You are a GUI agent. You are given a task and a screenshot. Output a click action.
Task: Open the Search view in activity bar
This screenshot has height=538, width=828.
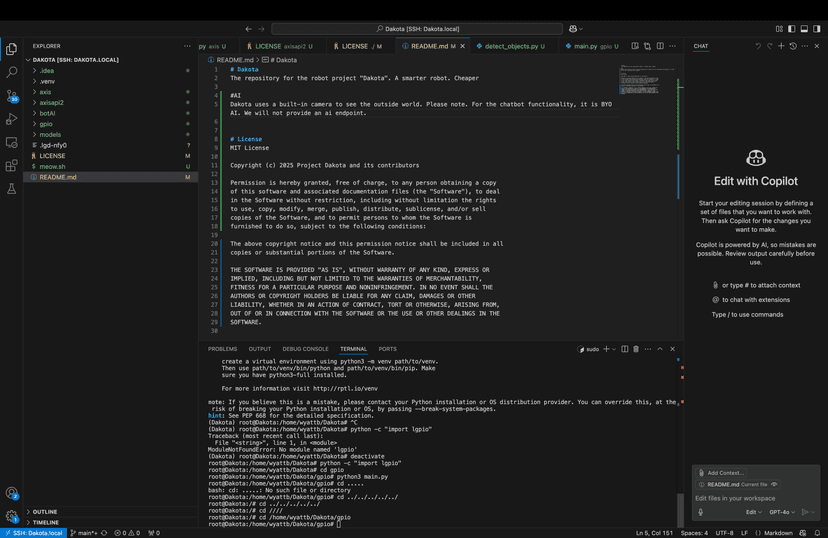(x=12, y=72)
